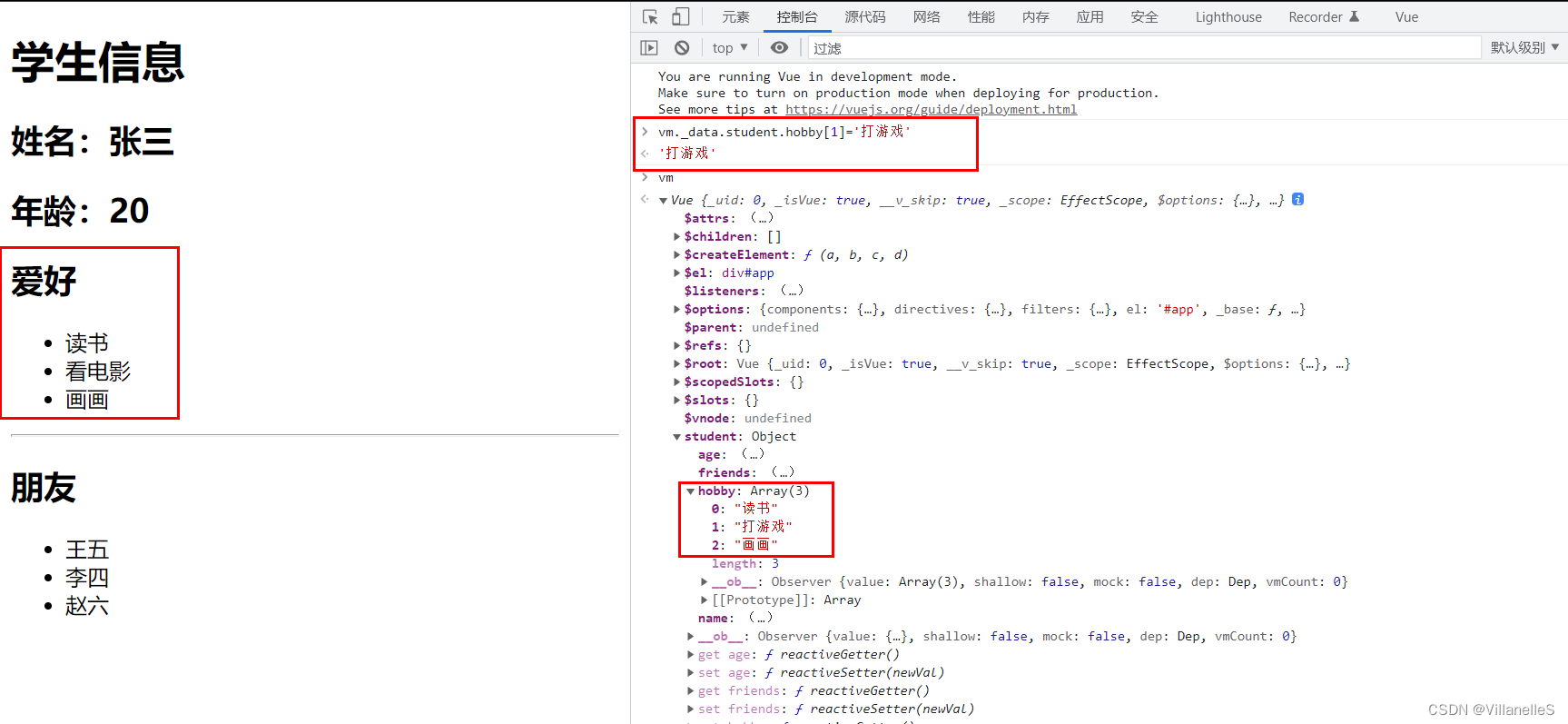This screenshot has height=724, width=1568.
Task: Switch to the 控制台 tab
Action: coord(797,17)
